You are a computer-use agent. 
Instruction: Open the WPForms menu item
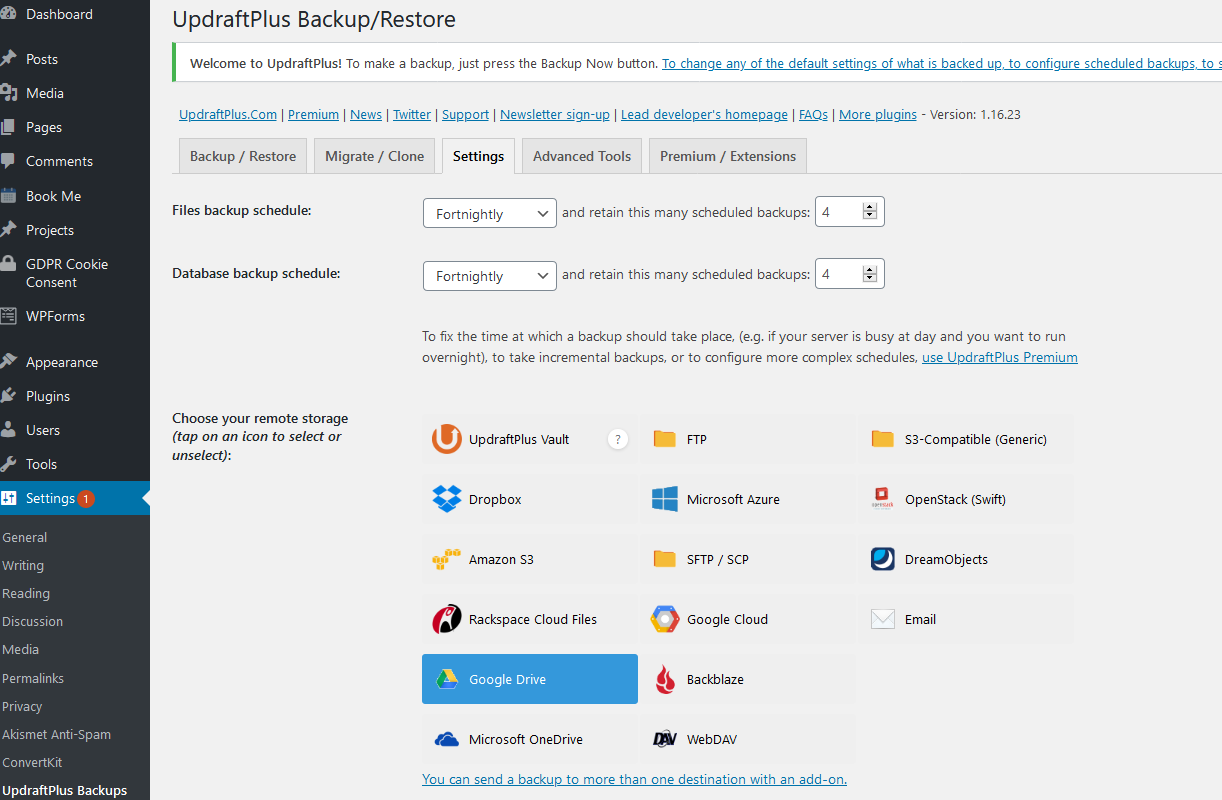pyautogui.click(x=75, y=316)
